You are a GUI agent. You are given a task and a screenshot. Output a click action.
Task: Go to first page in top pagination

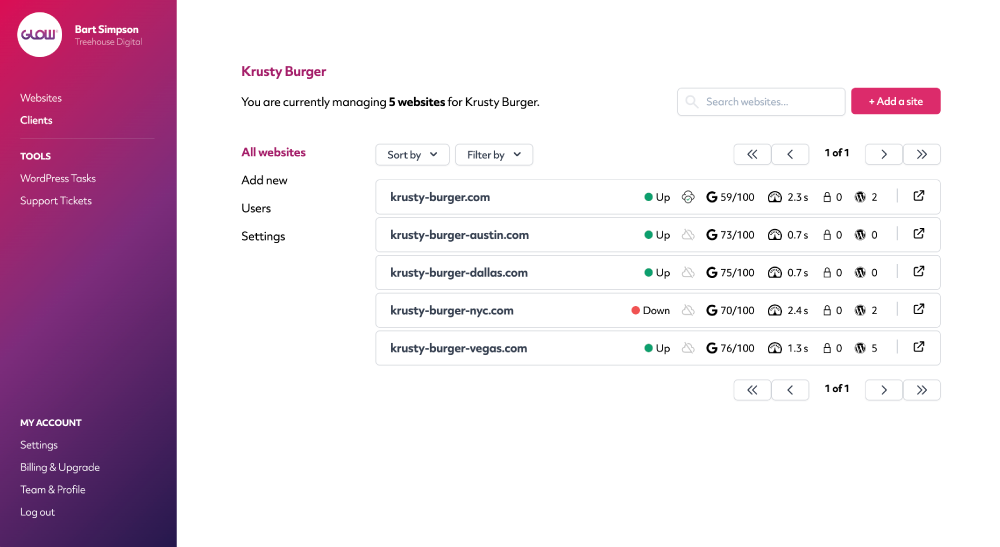coord(752,154)
